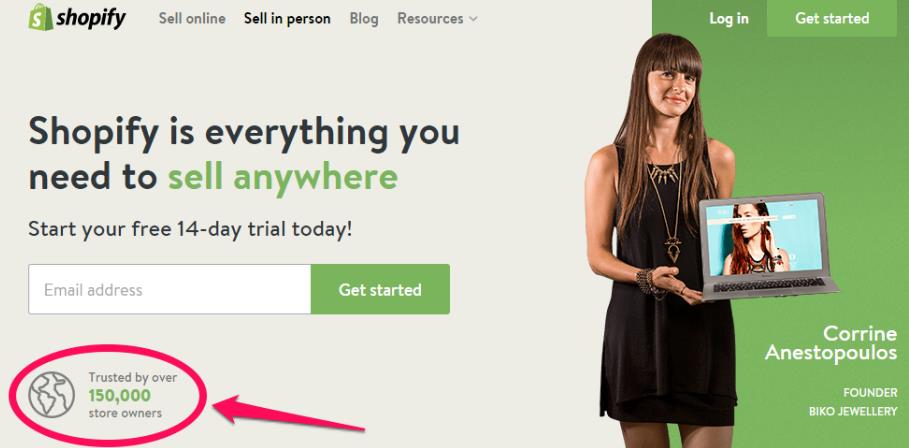Click the Resources menu label
Image resolution: width=909 pixels, height=448 pixels.
[431, 19]
